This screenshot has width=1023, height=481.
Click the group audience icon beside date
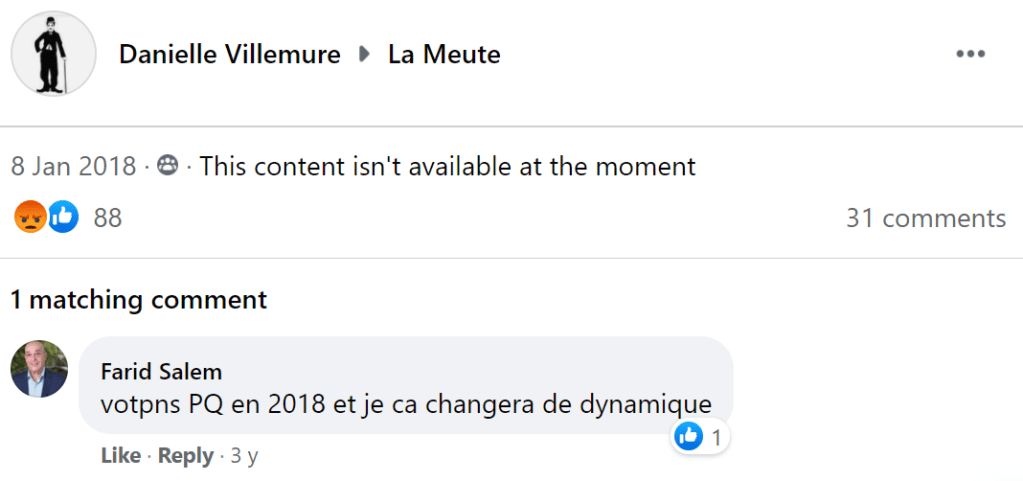pyautogui.click(x=168, y=166)
